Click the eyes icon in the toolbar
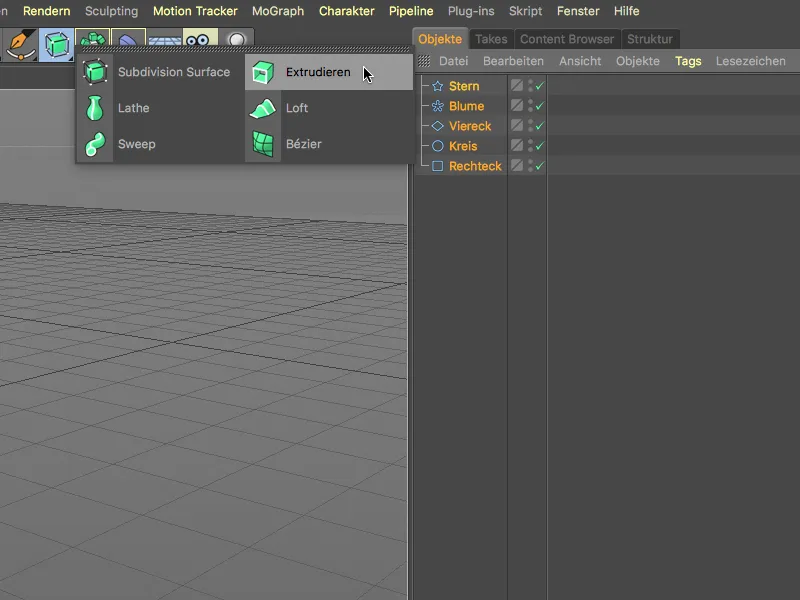800x600 pixels. [x=200, y=37]
